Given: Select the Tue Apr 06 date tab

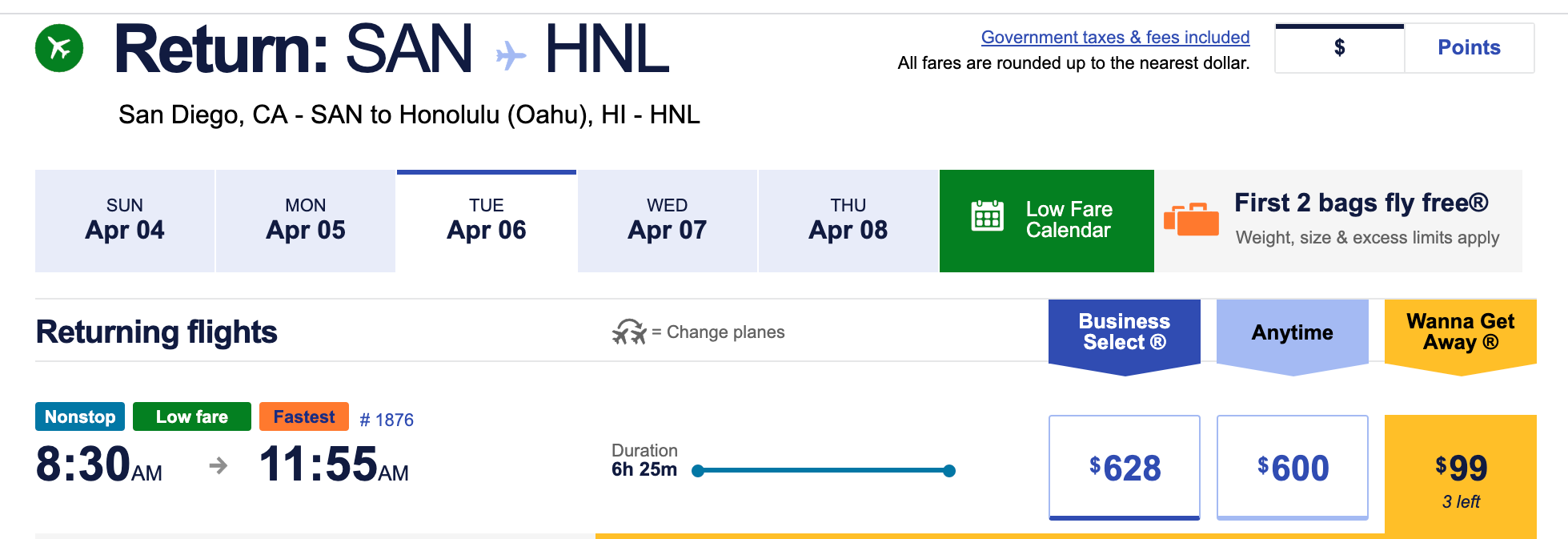Looking at the screenshot, I should 487,221.
